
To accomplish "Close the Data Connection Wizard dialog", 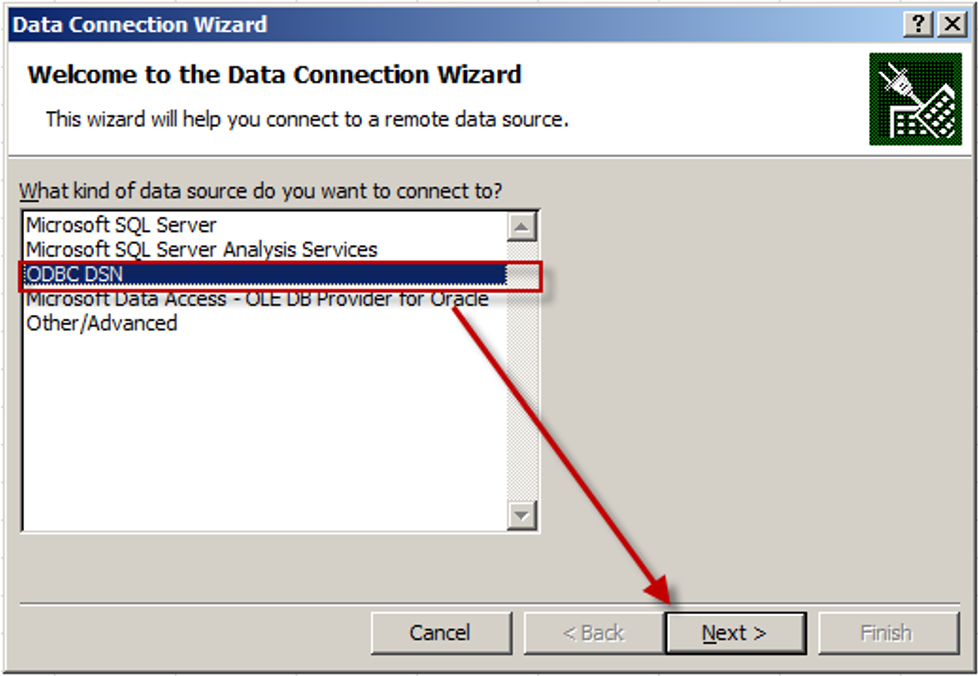I will (950, 25).
